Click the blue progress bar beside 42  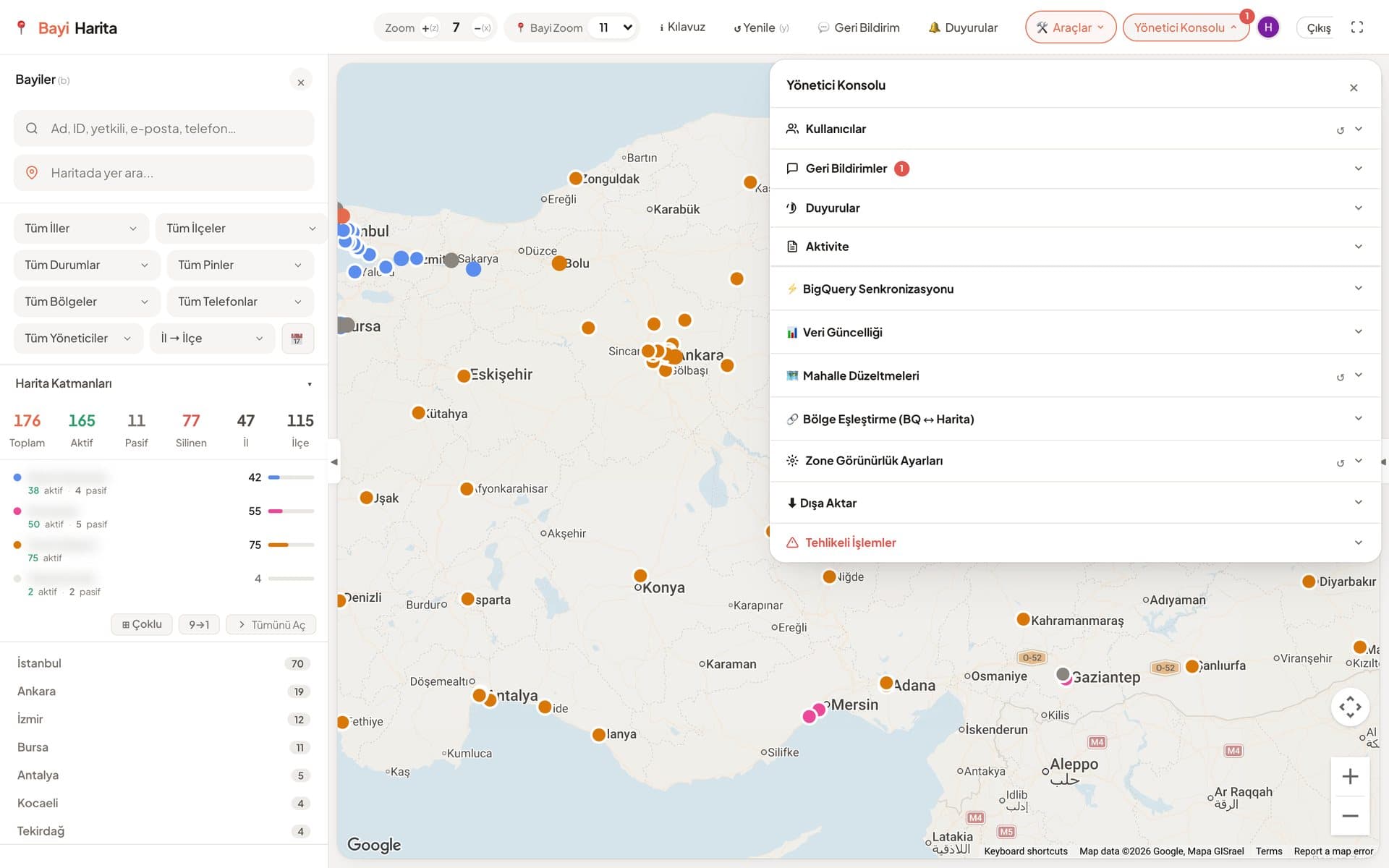[x=291, y=477]
